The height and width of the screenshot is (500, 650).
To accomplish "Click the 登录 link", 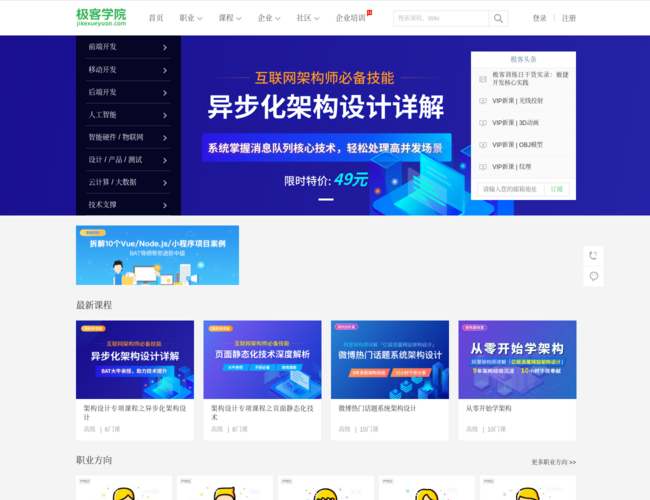I will (x=539, y=18).
